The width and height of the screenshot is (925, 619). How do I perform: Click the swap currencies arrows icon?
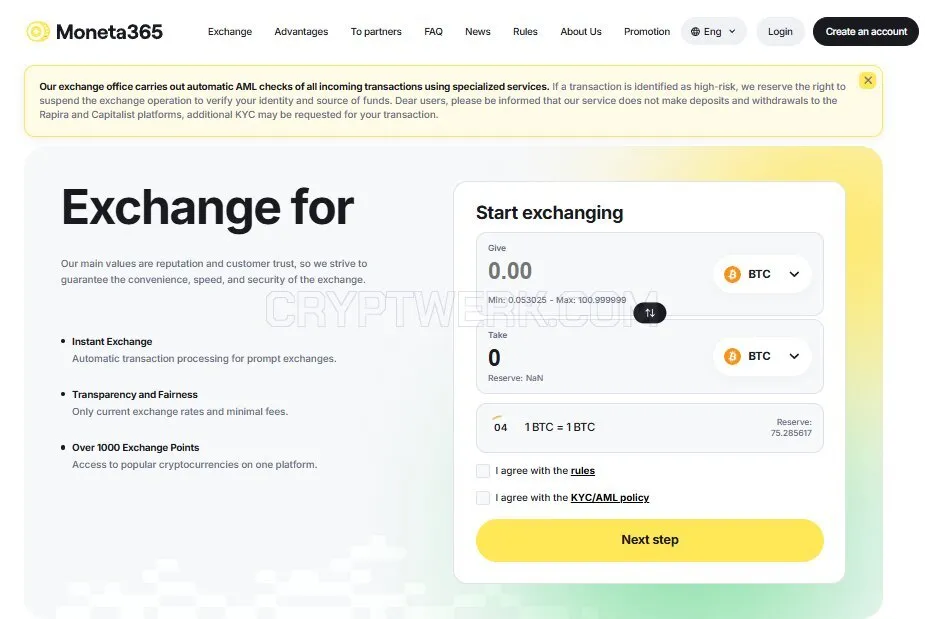pyautogui.click(x=650, y=313)
